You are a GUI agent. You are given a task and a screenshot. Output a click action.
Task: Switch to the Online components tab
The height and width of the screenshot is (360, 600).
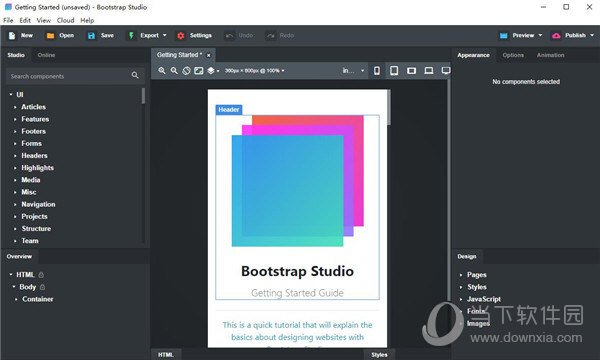[x=46, y=55]
